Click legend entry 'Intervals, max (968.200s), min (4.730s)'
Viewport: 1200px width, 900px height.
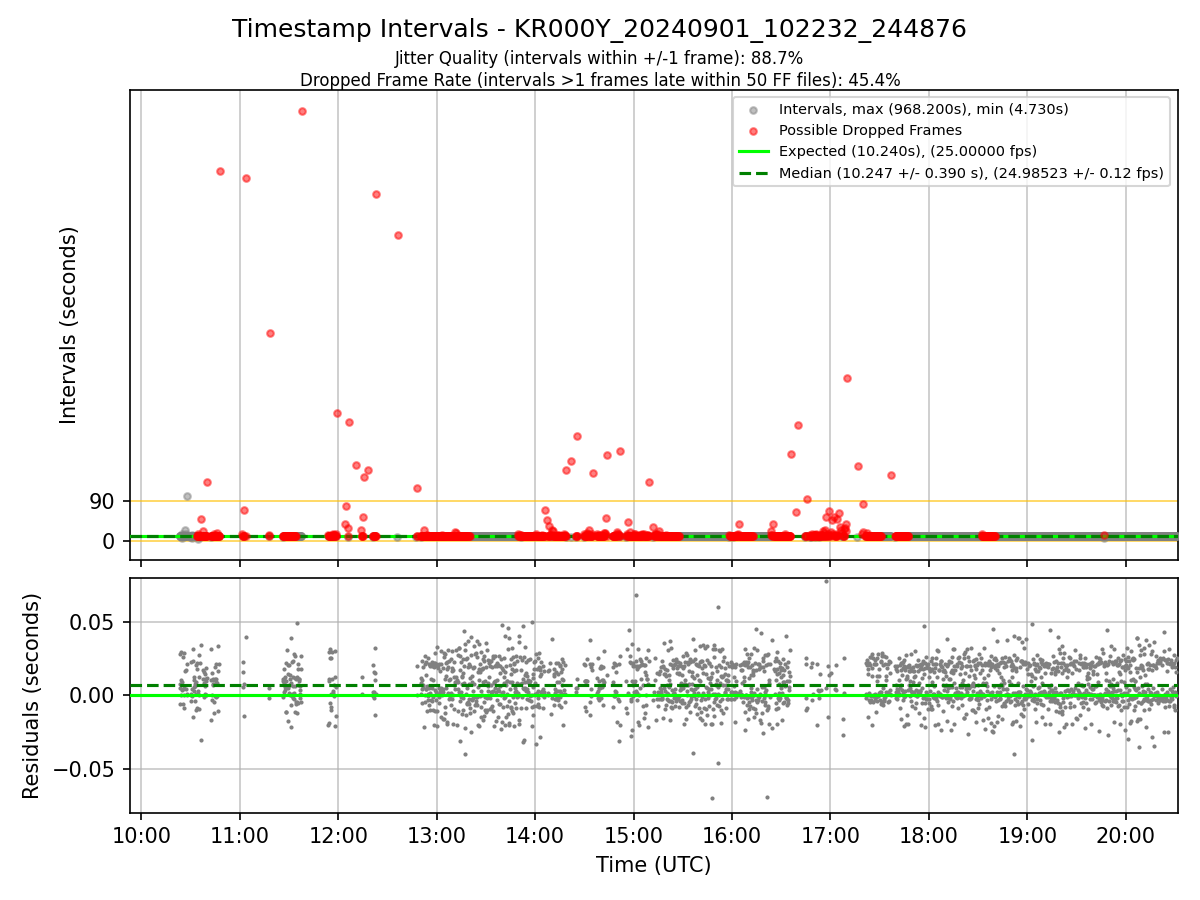[924, 109]
